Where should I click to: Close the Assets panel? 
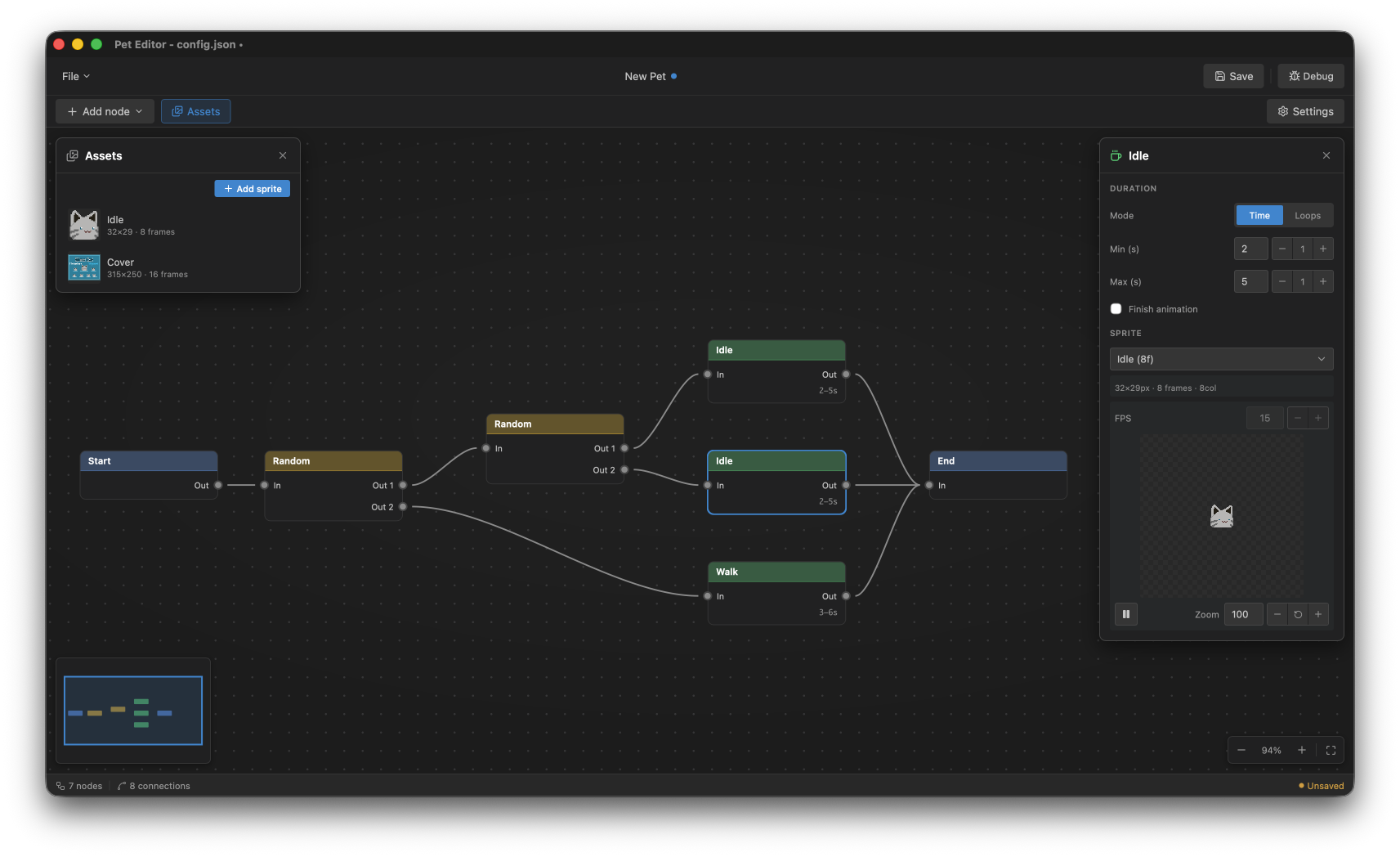[x=283, y=155]
